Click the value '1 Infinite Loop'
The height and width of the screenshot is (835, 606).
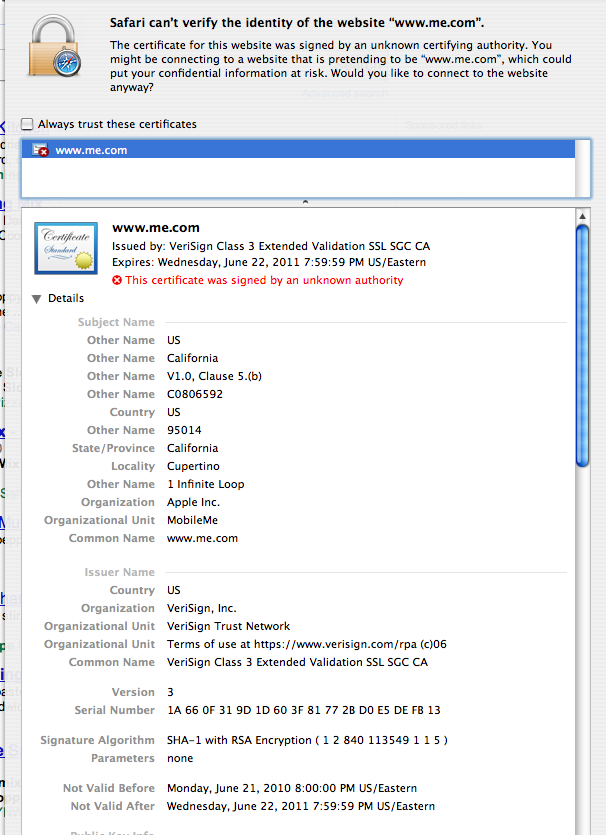point(206,484)
